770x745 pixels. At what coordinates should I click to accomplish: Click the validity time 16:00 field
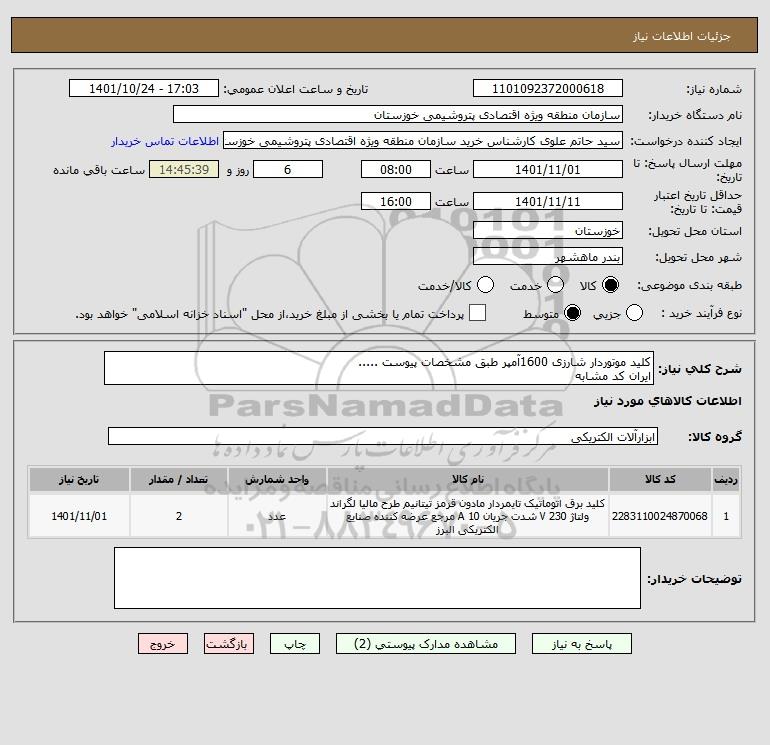point(396,201)
